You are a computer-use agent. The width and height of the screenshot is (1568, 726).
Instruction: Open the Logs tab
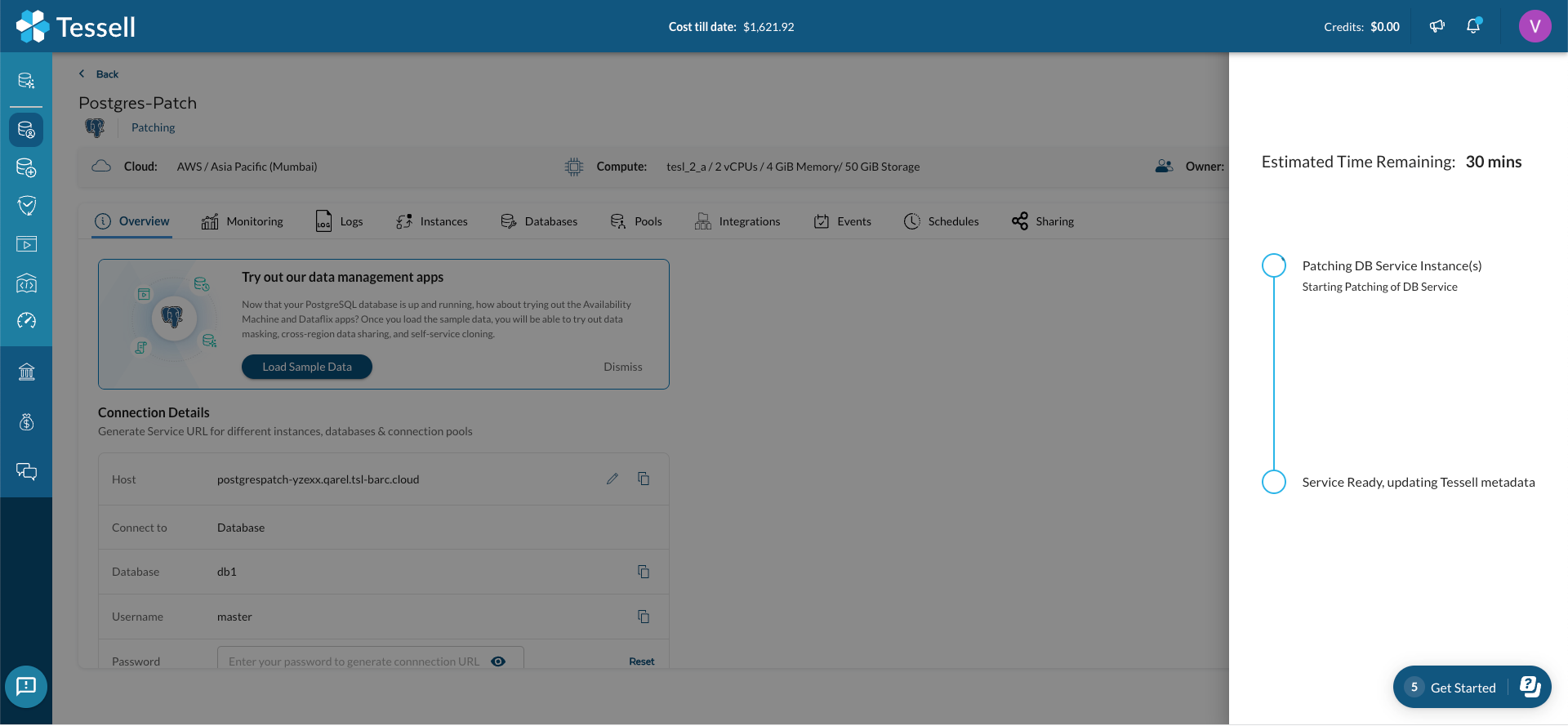coord(339,221)
